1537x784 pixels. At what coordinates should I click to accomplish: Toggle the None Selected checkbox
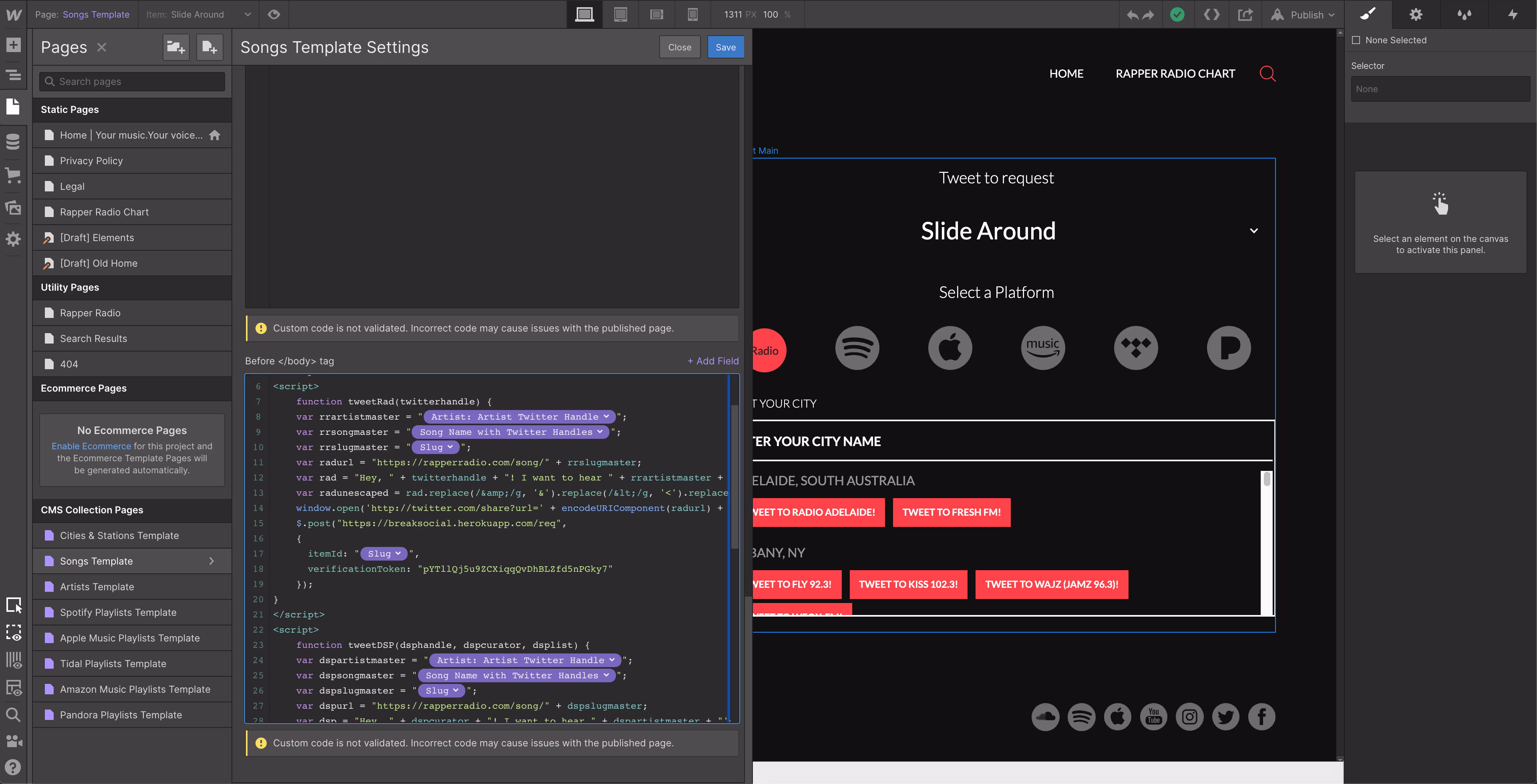click(1356, 40)
